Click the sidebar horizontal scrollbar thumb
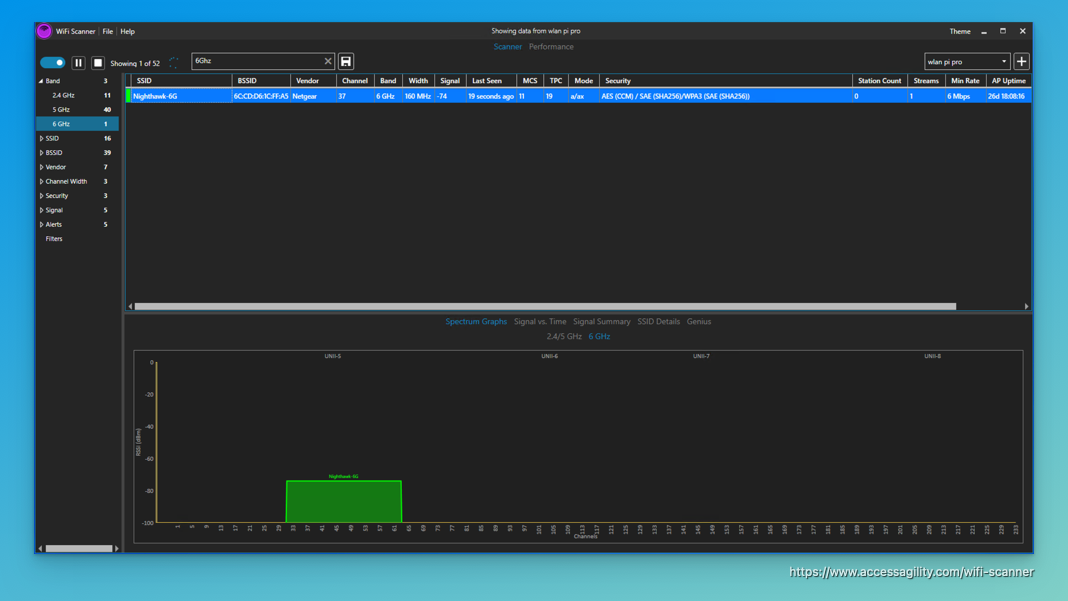 (x=79, y=549)
